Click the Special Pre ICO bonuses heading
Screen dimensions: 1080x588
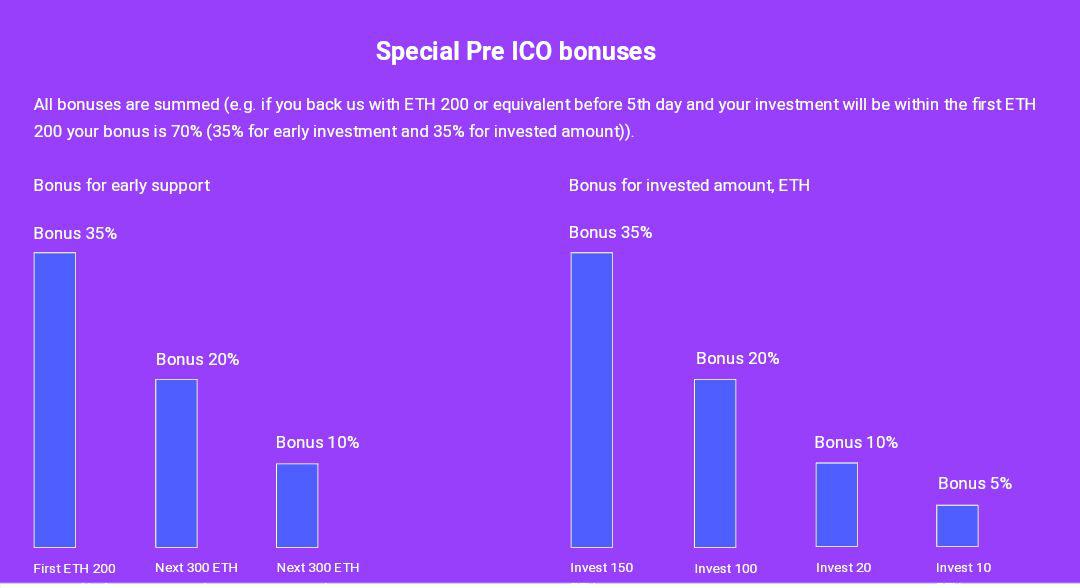(515, 52)
